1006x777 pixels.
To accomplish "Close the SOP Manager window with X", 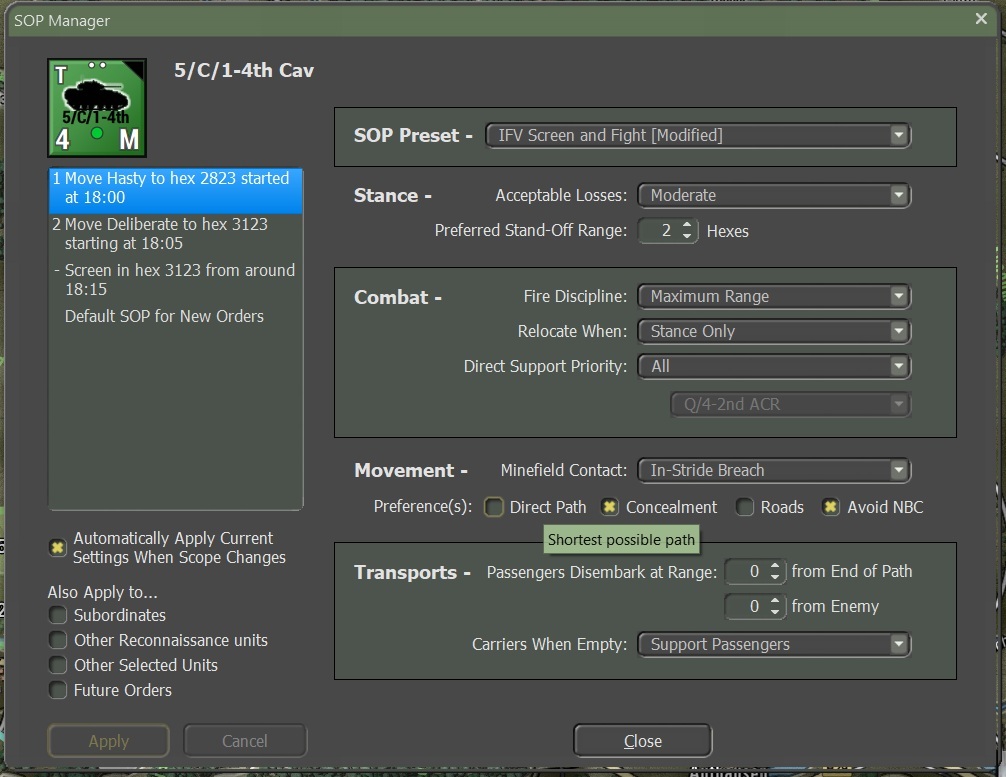I will [x=980, y=19].
